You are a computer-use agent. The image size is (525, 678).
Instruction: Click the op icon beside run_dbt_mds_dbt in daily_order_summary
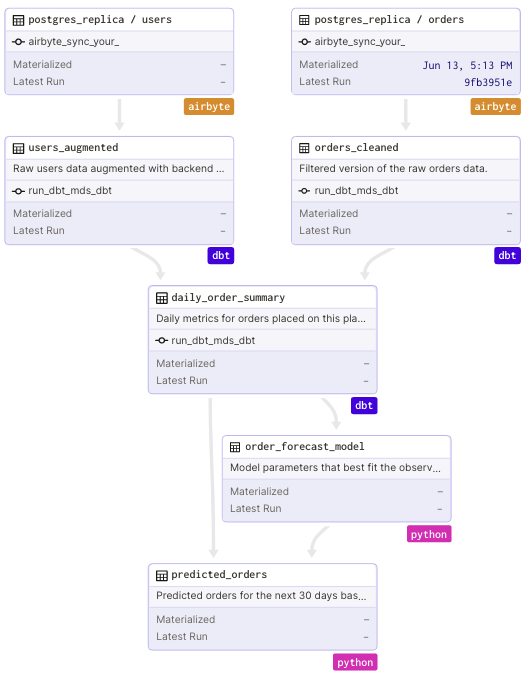pyautogui.click(x=161, y=341)
